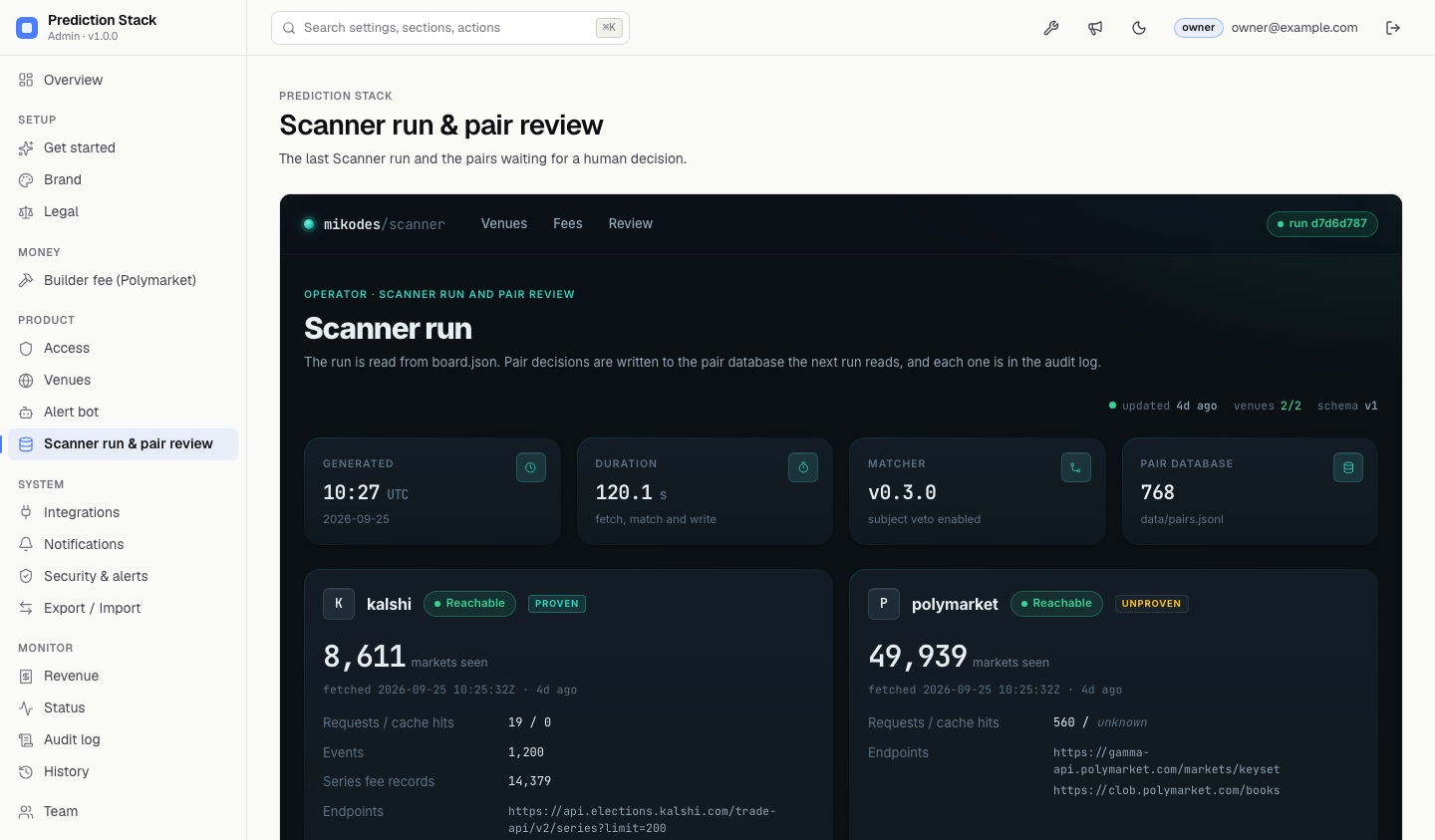The height and width of the screenshot is (840, 1435).
Task: Open the Integrations page
Action: (x=124, y=512)
